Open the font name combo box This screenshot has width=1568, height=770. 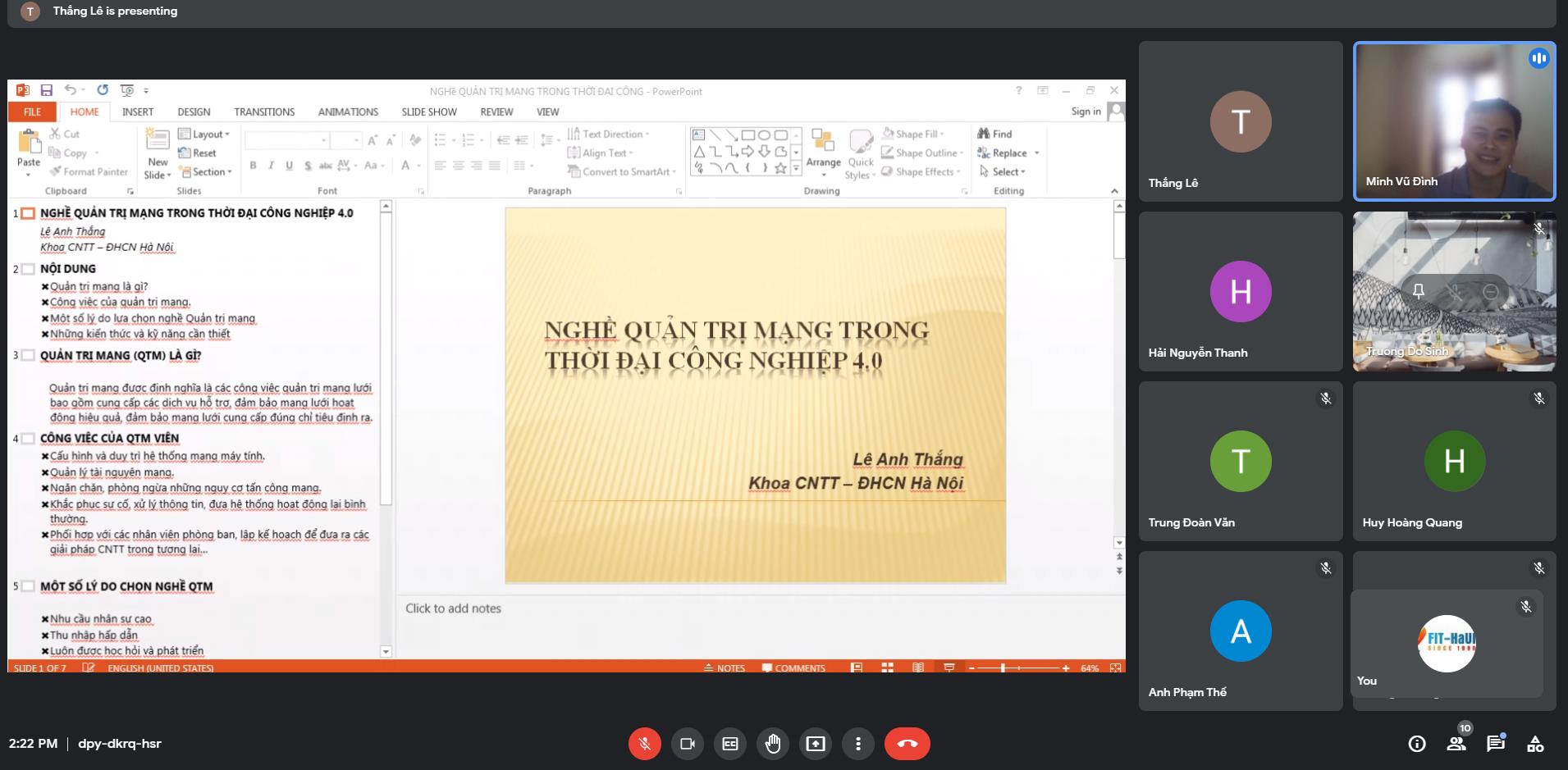286,140
